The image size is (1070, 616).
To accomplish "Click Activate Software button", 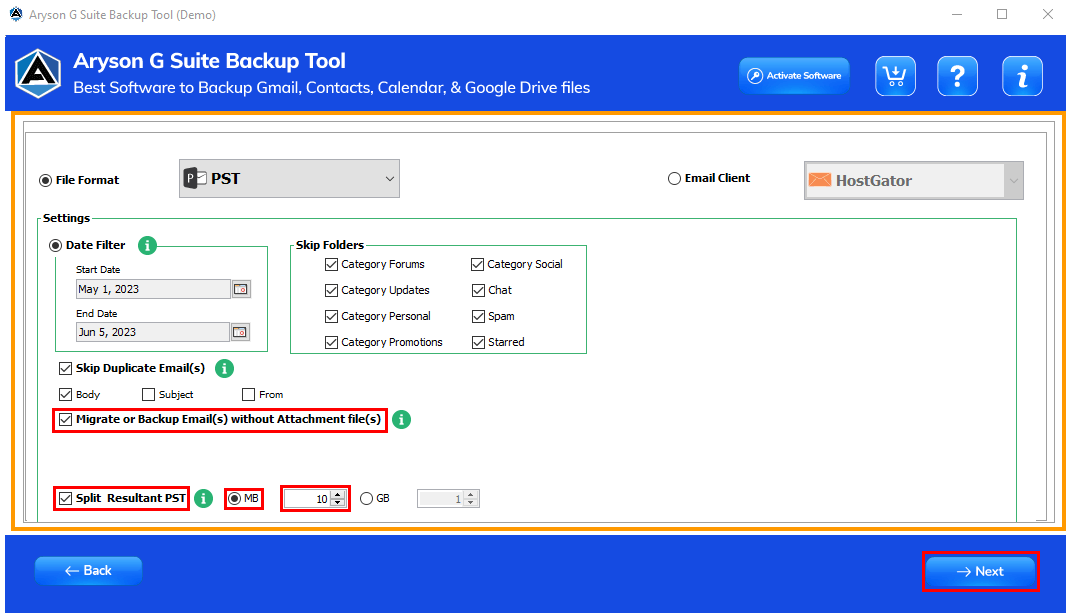I will click(x=794, y=76).
